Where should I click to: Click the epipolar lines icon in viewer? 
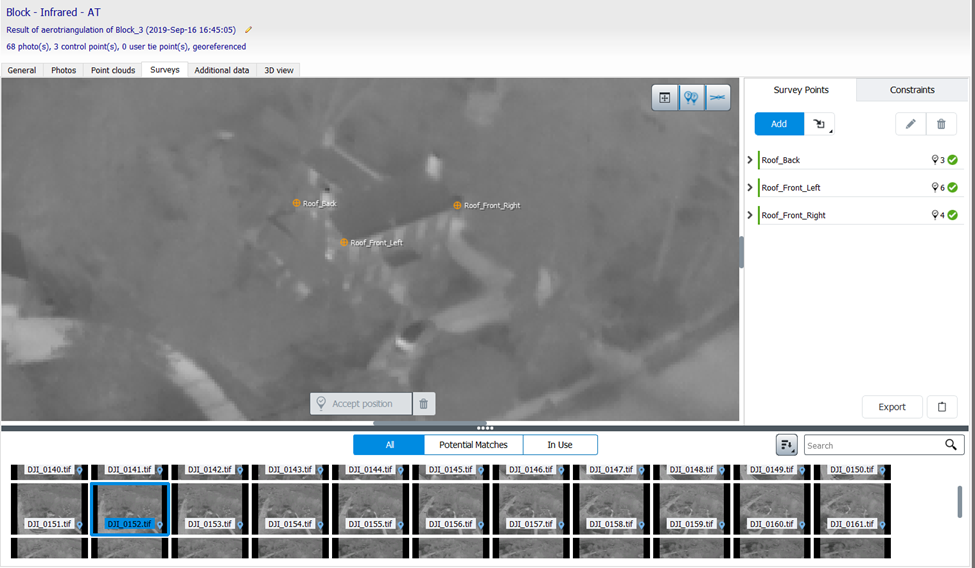tap(718, 98)
